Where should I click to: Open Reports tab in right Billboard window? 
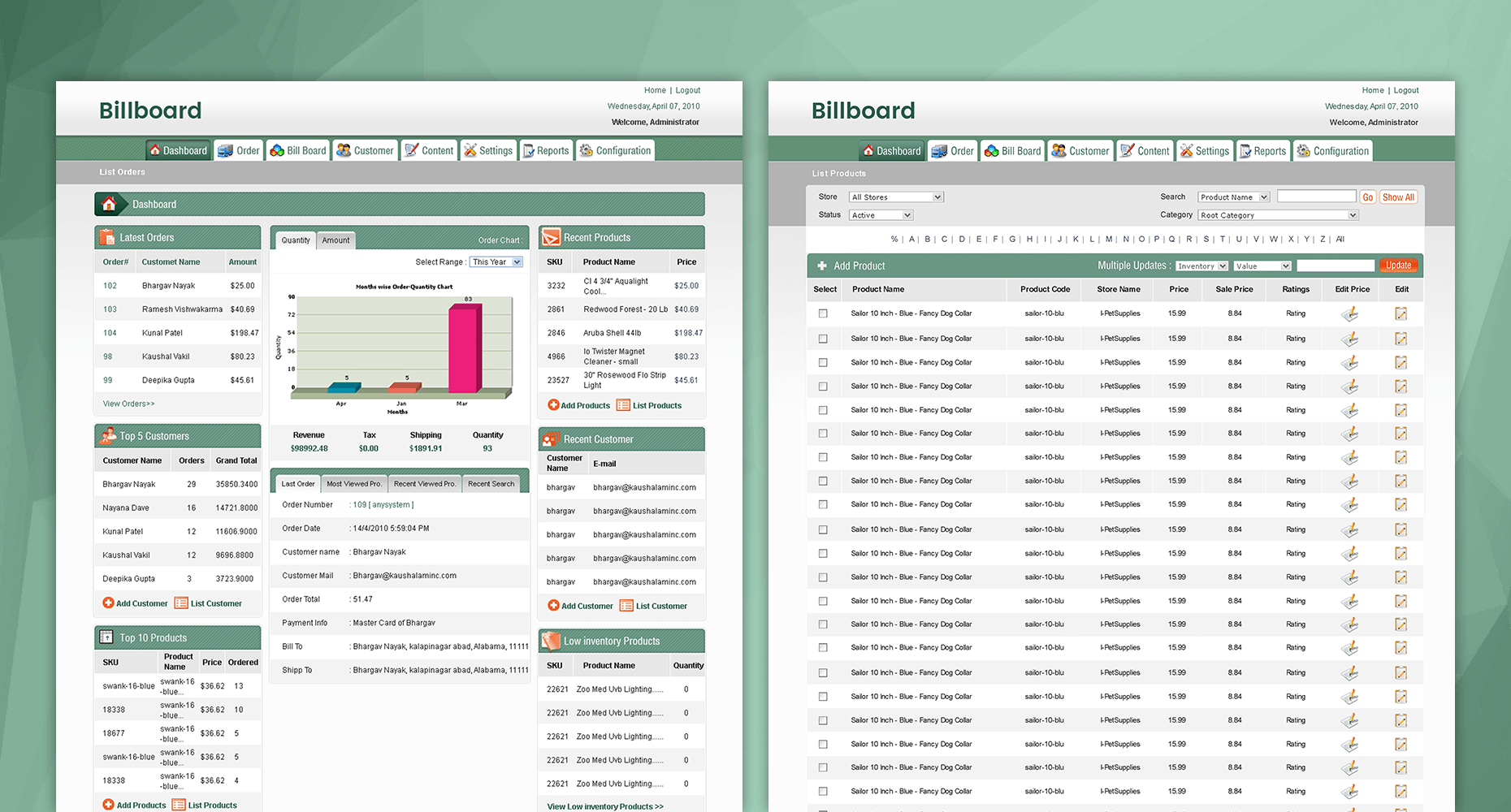1262,151
